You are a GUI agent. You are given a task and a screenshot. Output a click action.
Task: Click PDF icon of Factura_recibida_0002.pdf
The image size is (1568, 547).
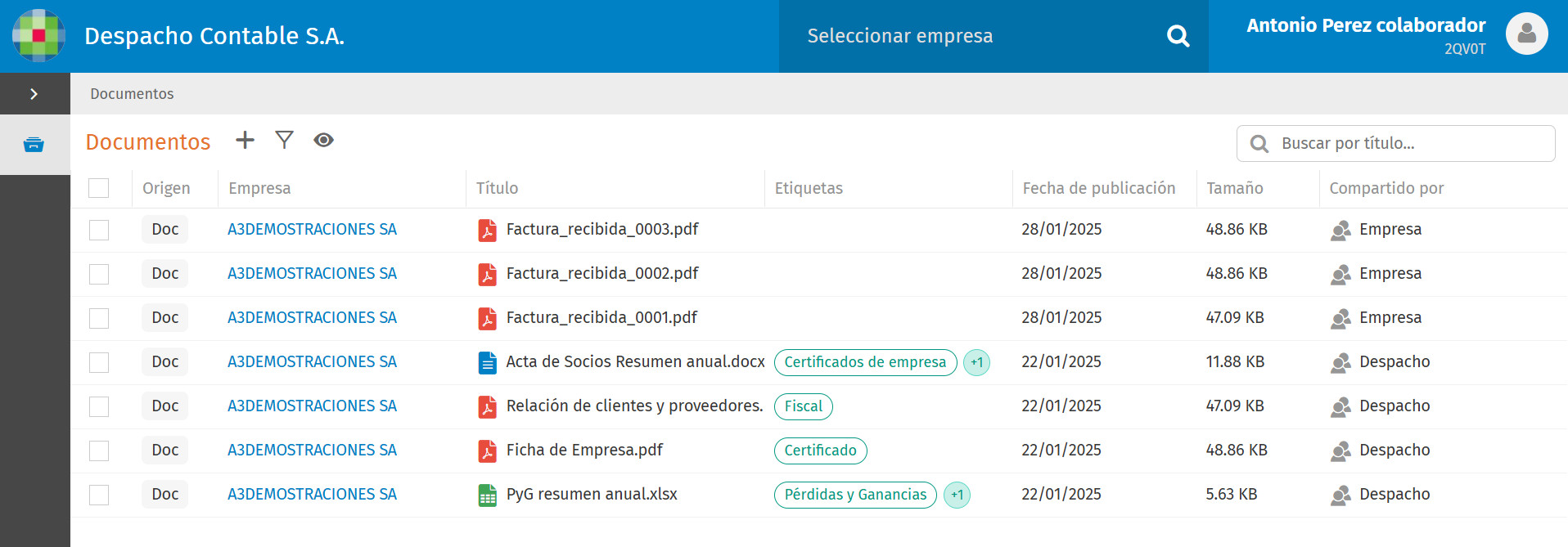pos(487,274)
